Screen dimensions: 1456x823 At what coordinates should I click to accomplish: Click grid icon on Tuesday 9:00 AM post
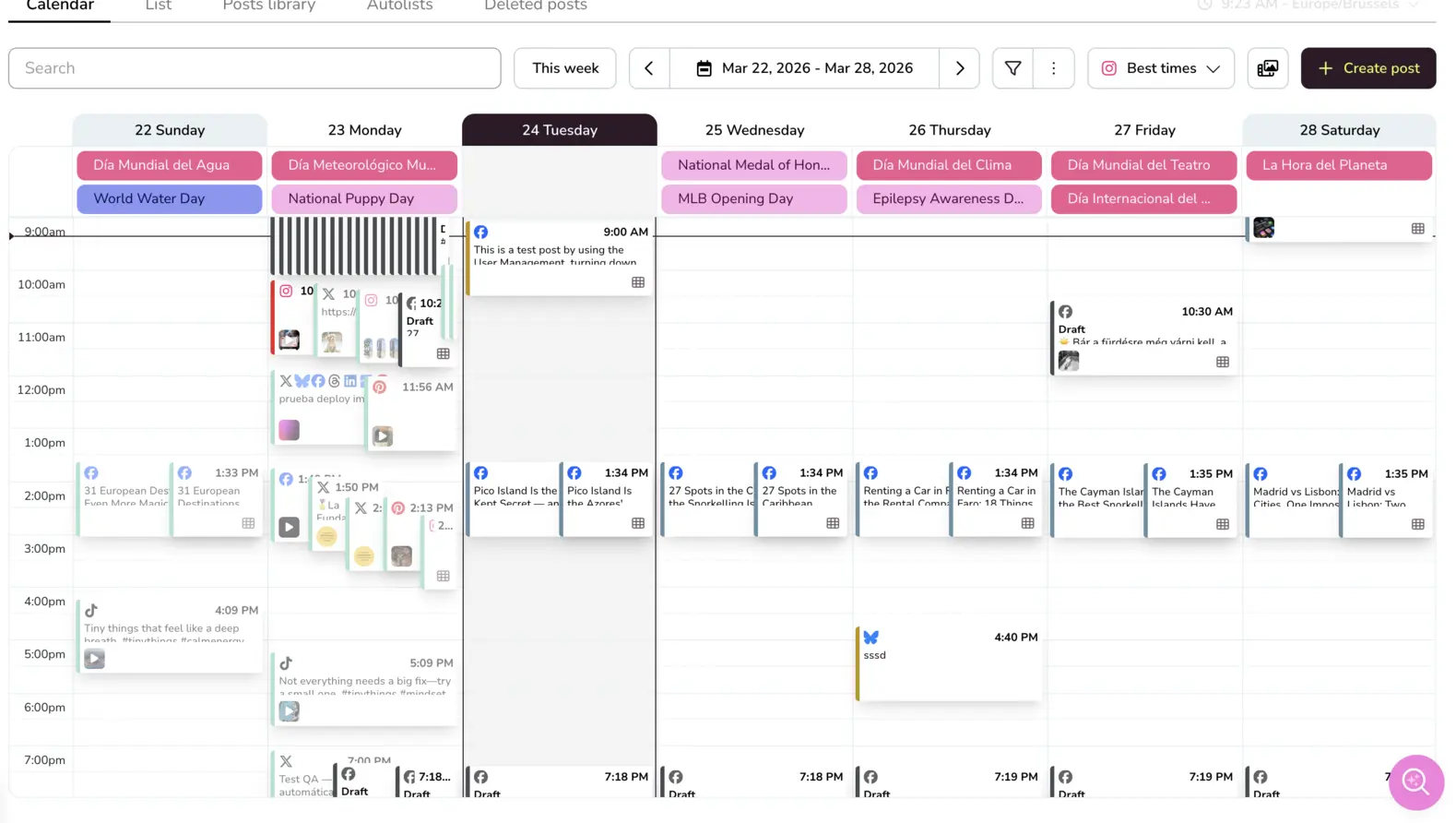point(638,282)
